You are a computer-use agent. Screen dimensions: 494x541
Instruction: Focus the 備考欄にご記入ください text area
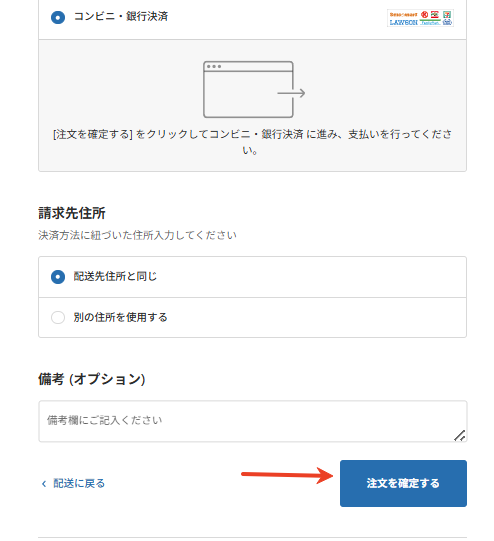point(253,421)
